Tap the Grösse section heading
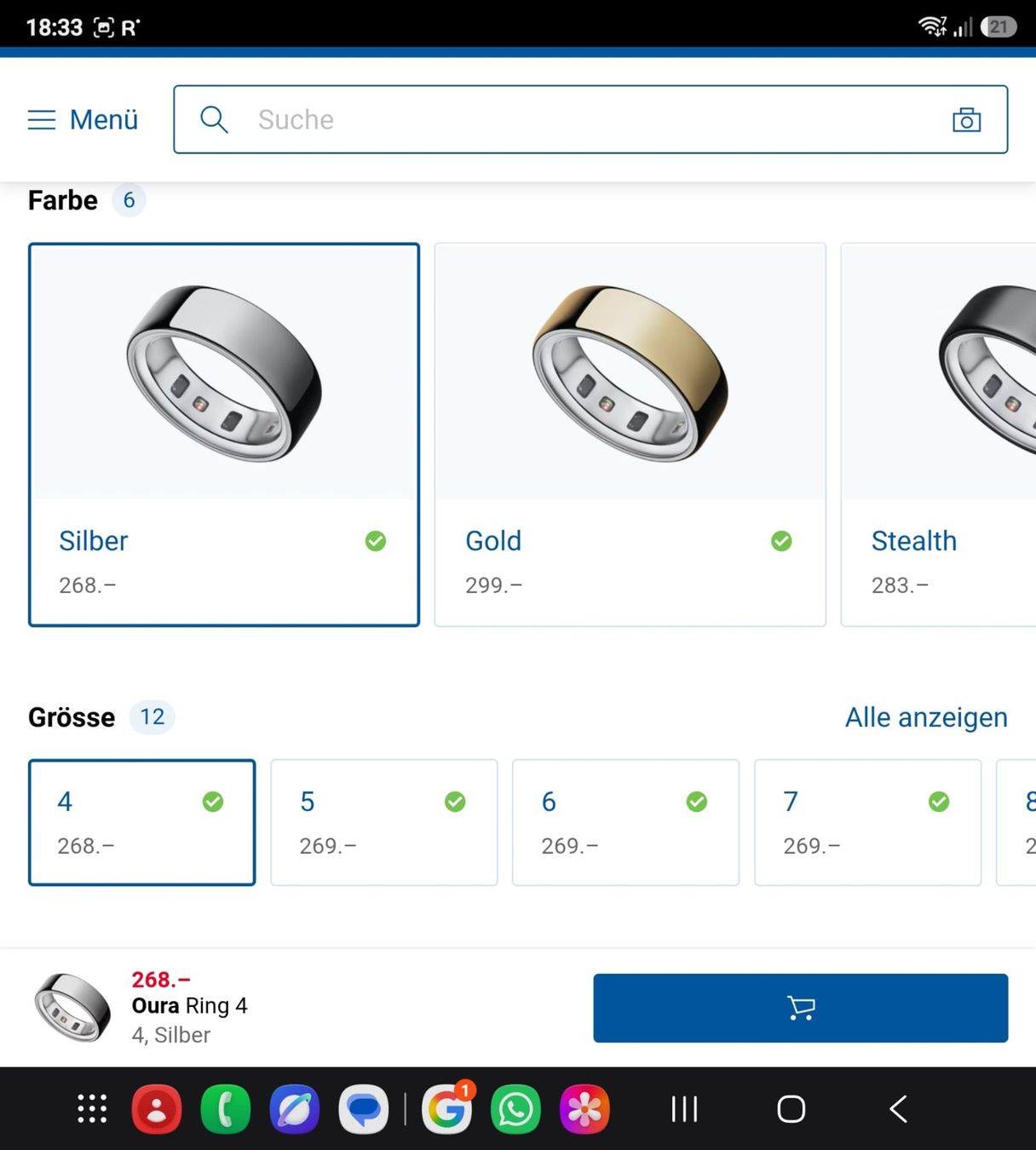1036x1150 pixels. pos(72,717)
